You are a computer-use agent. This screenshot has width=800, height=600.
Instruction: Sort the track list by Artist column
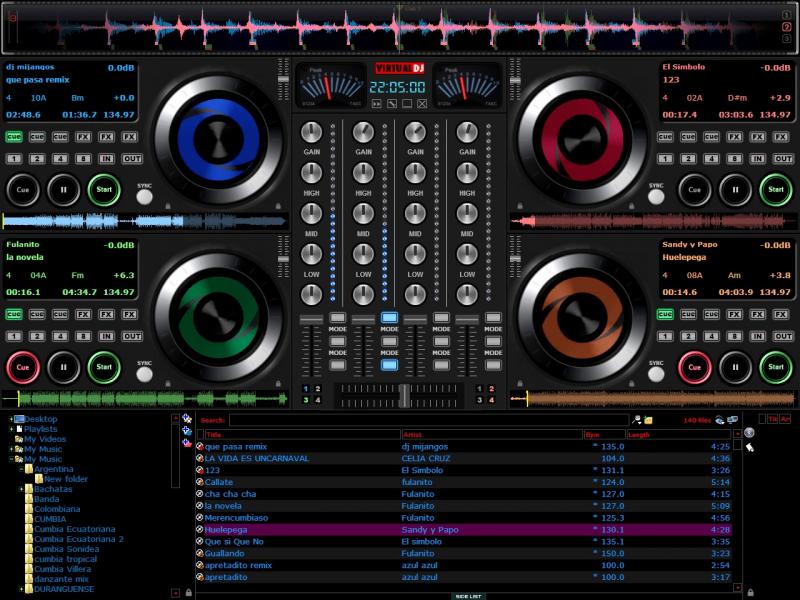[x=492, y=435]
